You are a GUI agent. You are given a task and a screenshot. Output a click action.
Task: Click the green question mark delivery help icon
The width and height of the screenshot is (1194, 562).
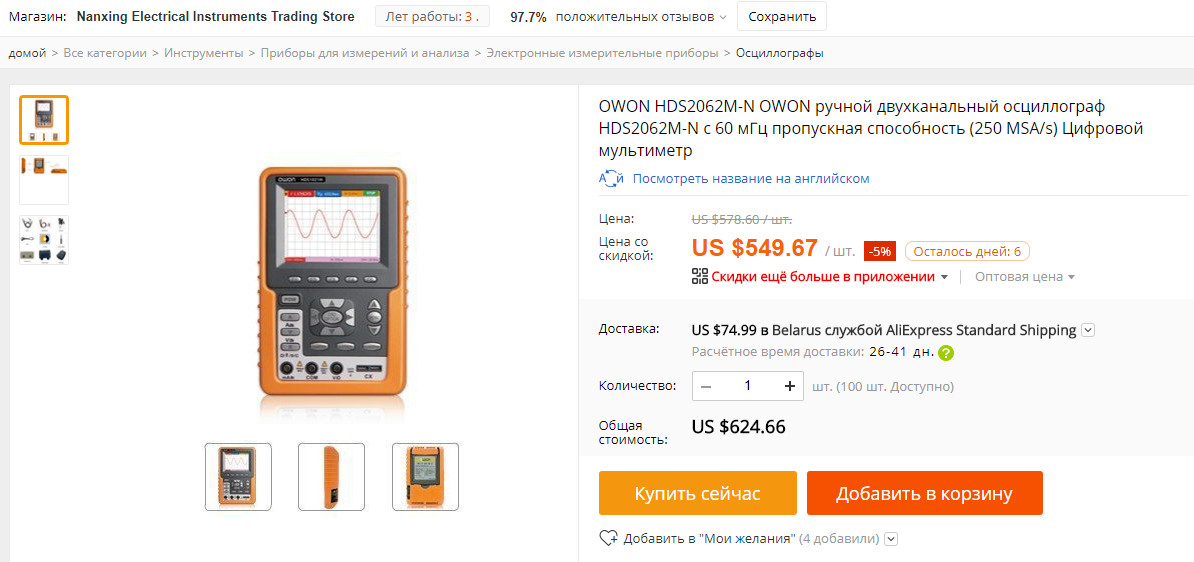(946, 353)
